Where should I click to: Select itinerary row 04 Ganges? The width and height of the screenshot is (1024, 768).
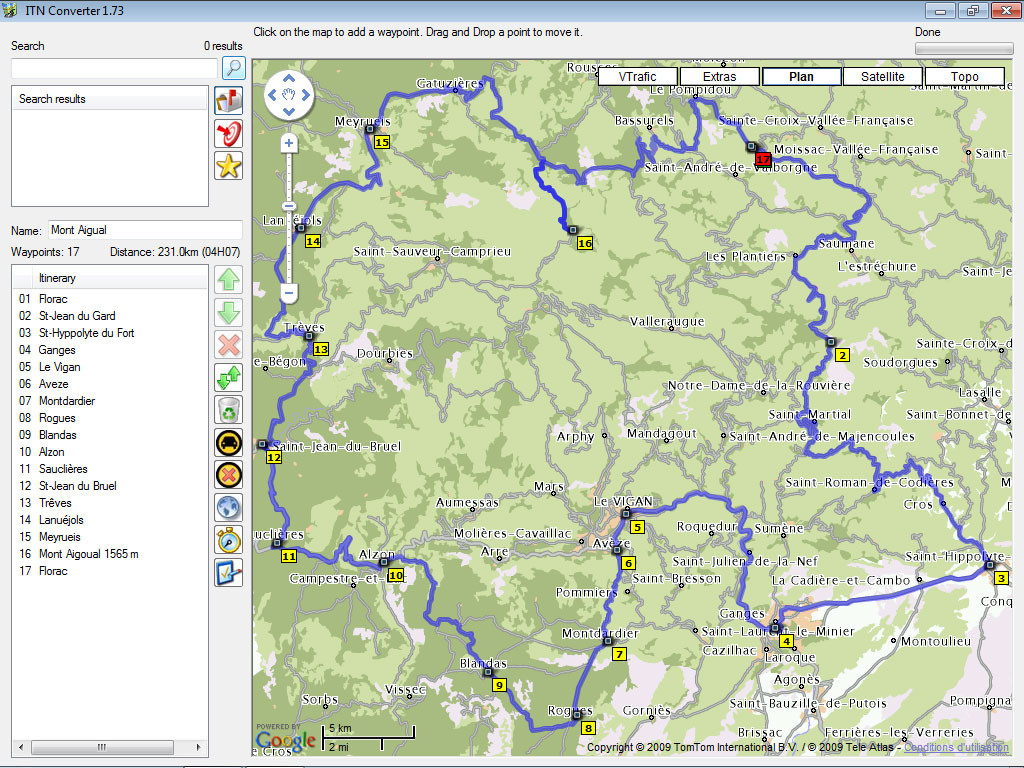point(110,350)
